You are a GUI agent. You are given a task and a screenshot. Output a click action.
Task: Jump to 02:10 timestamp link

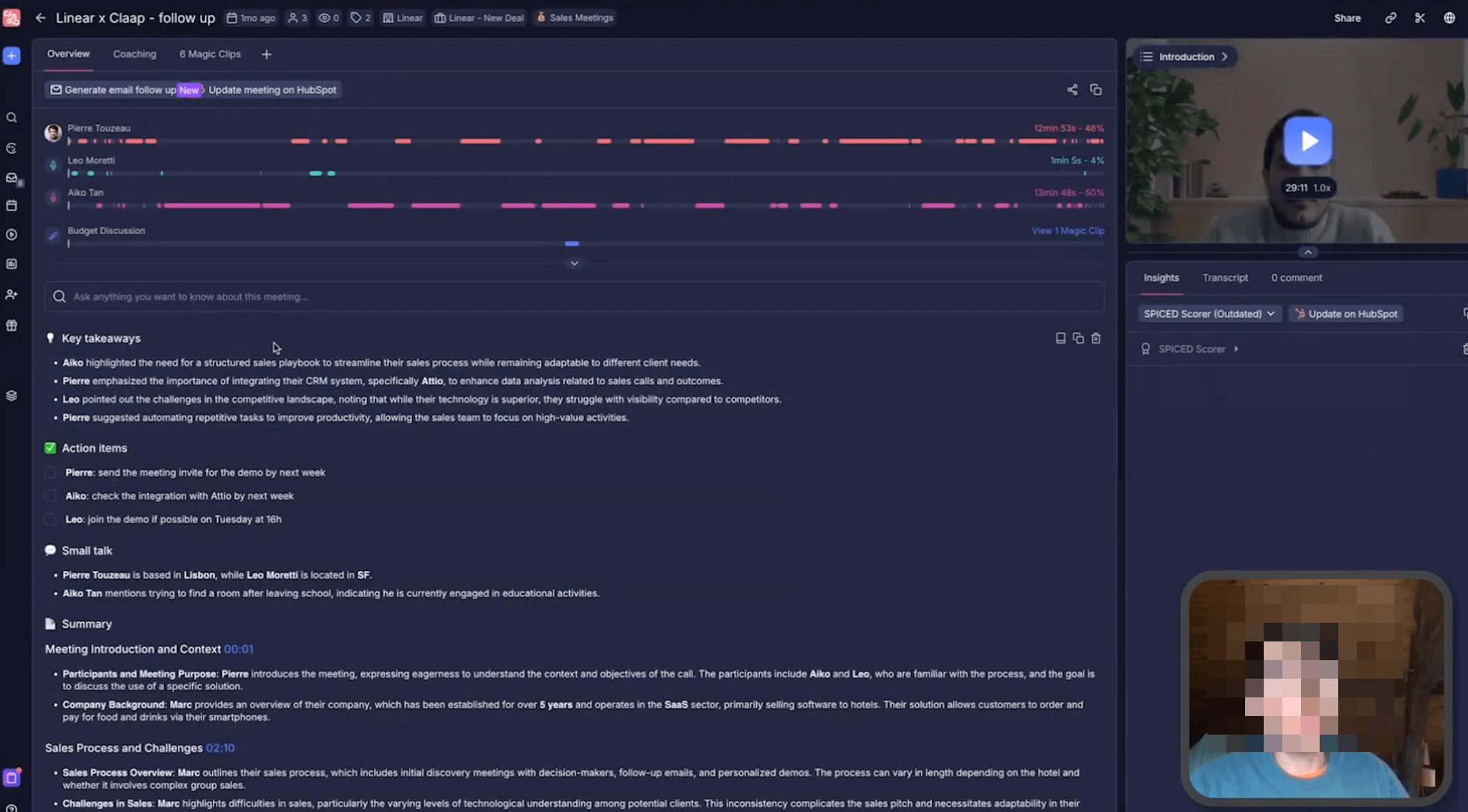pyautogui.click(x=220, y=748)
